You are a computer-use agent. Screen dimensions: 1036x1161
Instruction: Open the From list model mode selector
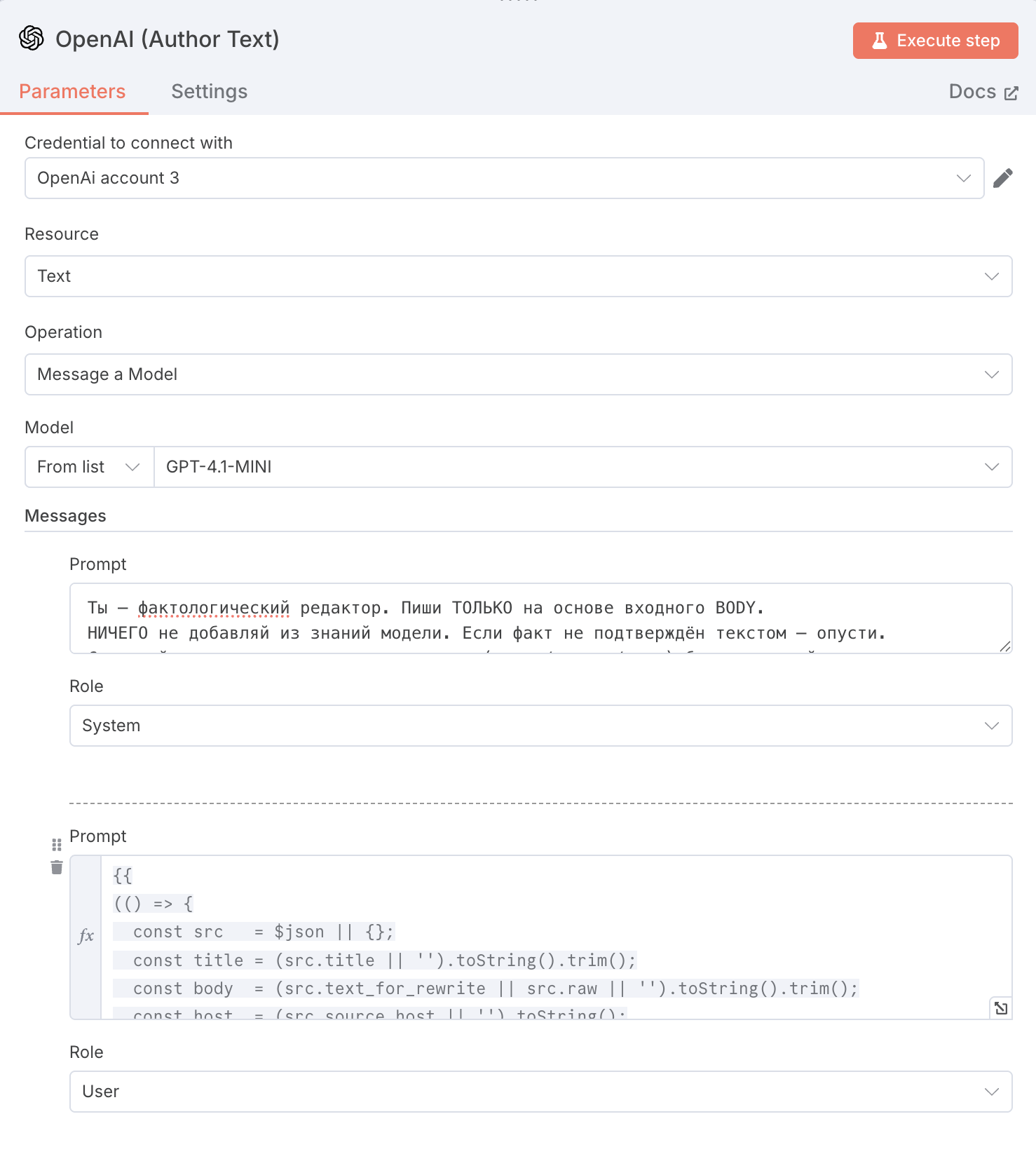pos(89,467)
